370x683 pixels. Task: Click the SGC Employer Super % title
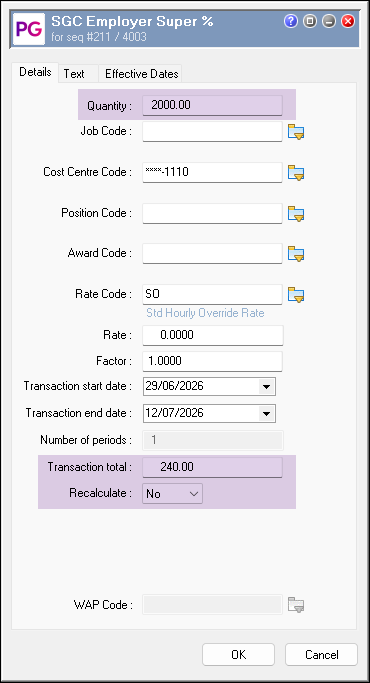(132, 21)
